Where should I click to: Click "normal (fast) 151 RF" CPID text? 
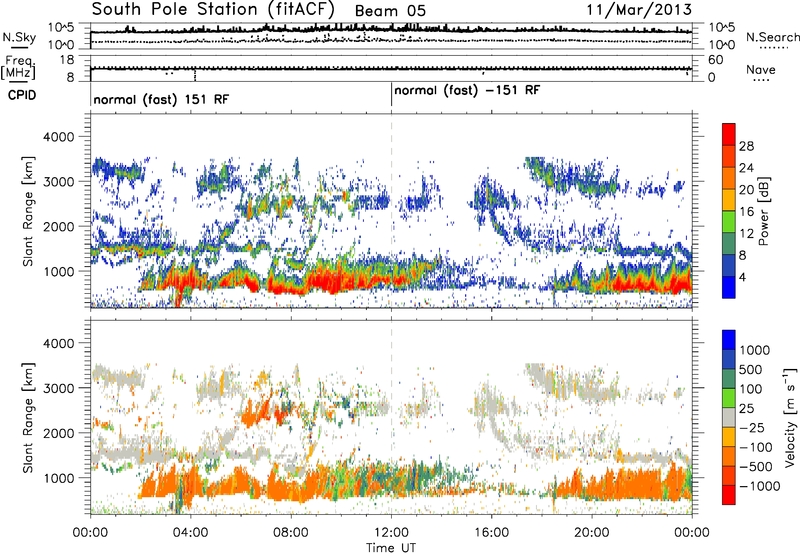point(161,99)
